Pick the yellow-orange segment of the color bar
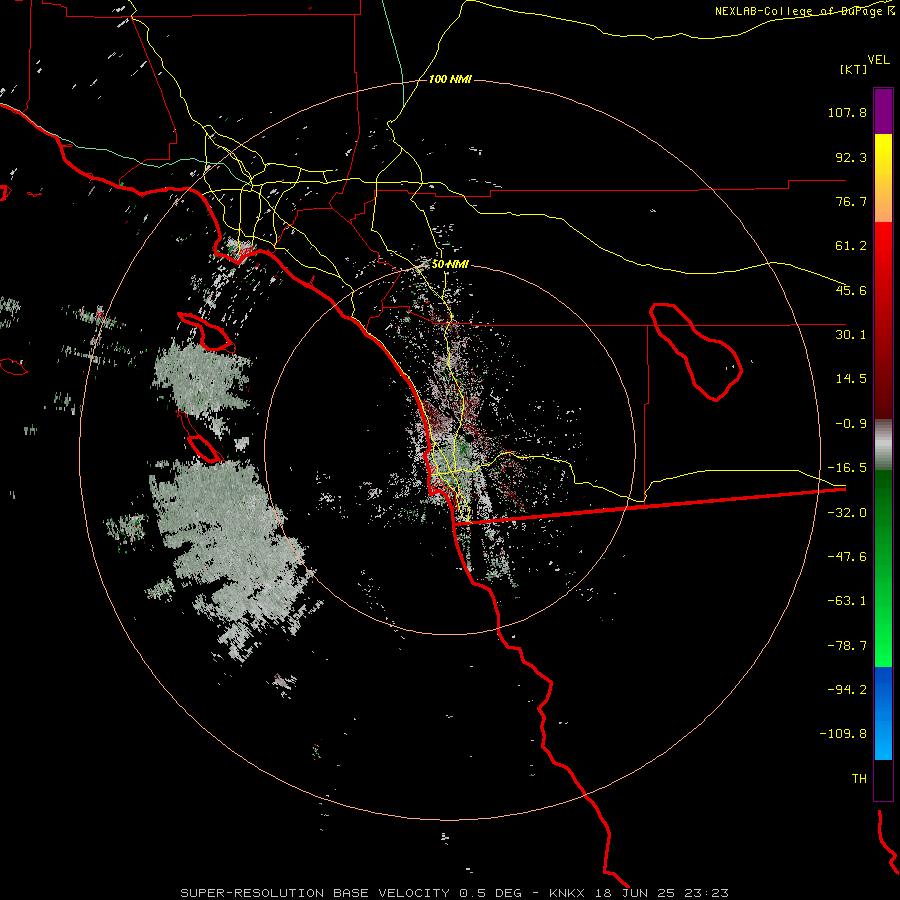 coord(883,178)
